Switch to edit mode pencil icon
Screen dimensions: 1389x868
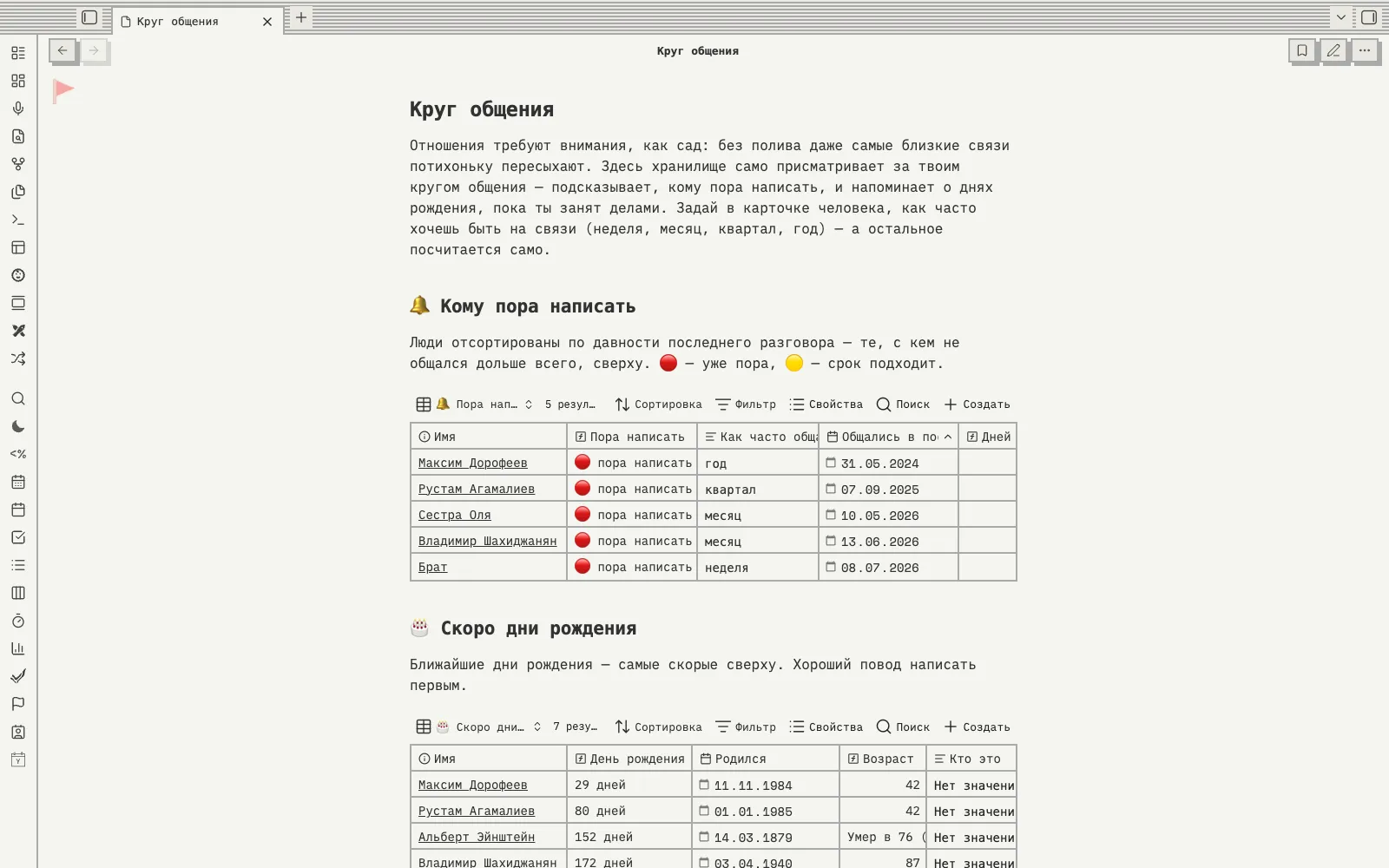click(x=1333, y=50)
